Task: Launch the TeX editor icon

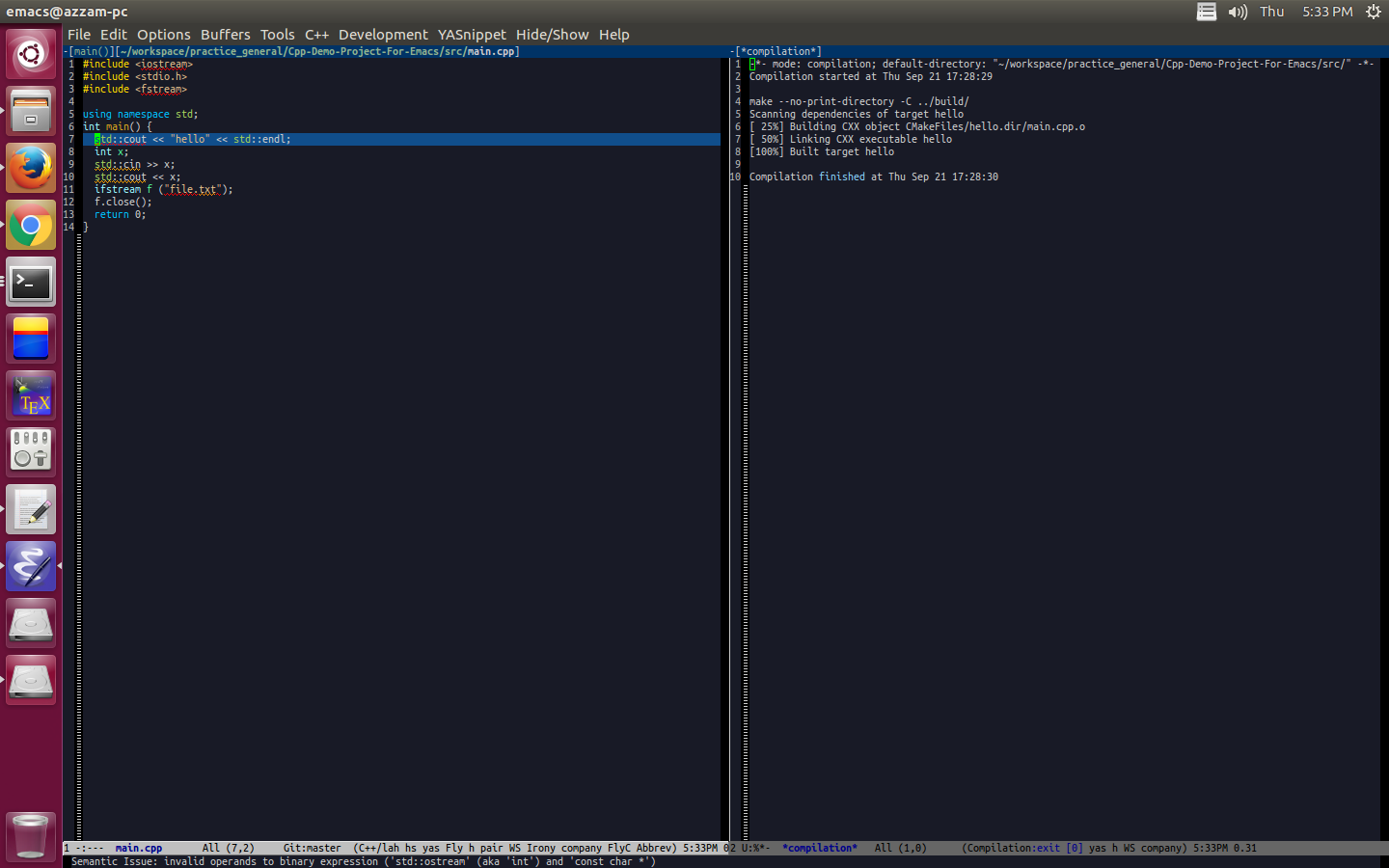Action: pos(31,396)
